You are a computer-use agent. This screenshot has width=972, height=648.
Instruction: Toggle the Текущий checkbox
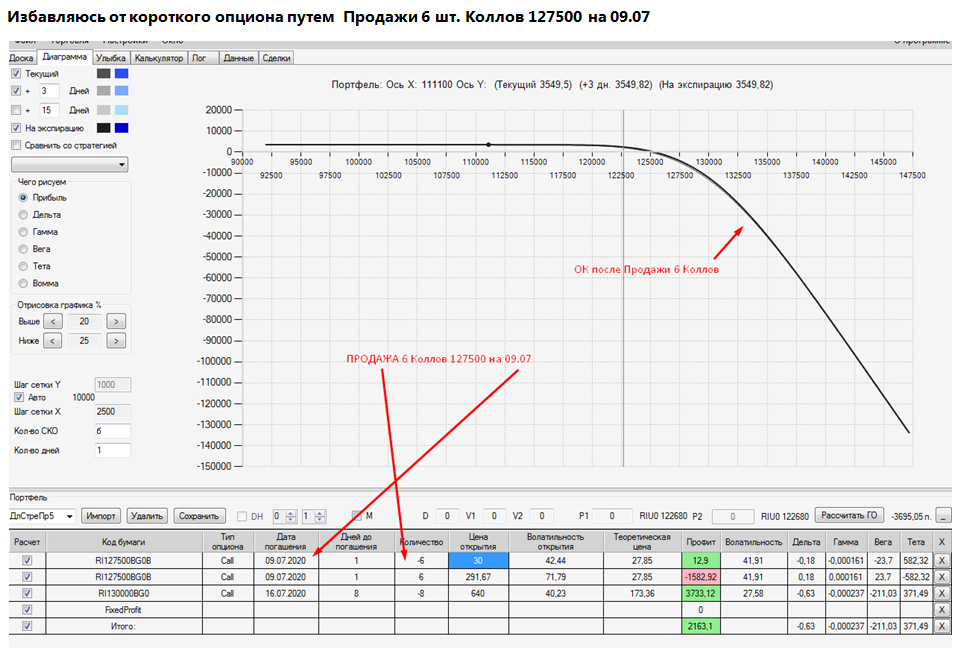tap(16, 73)
